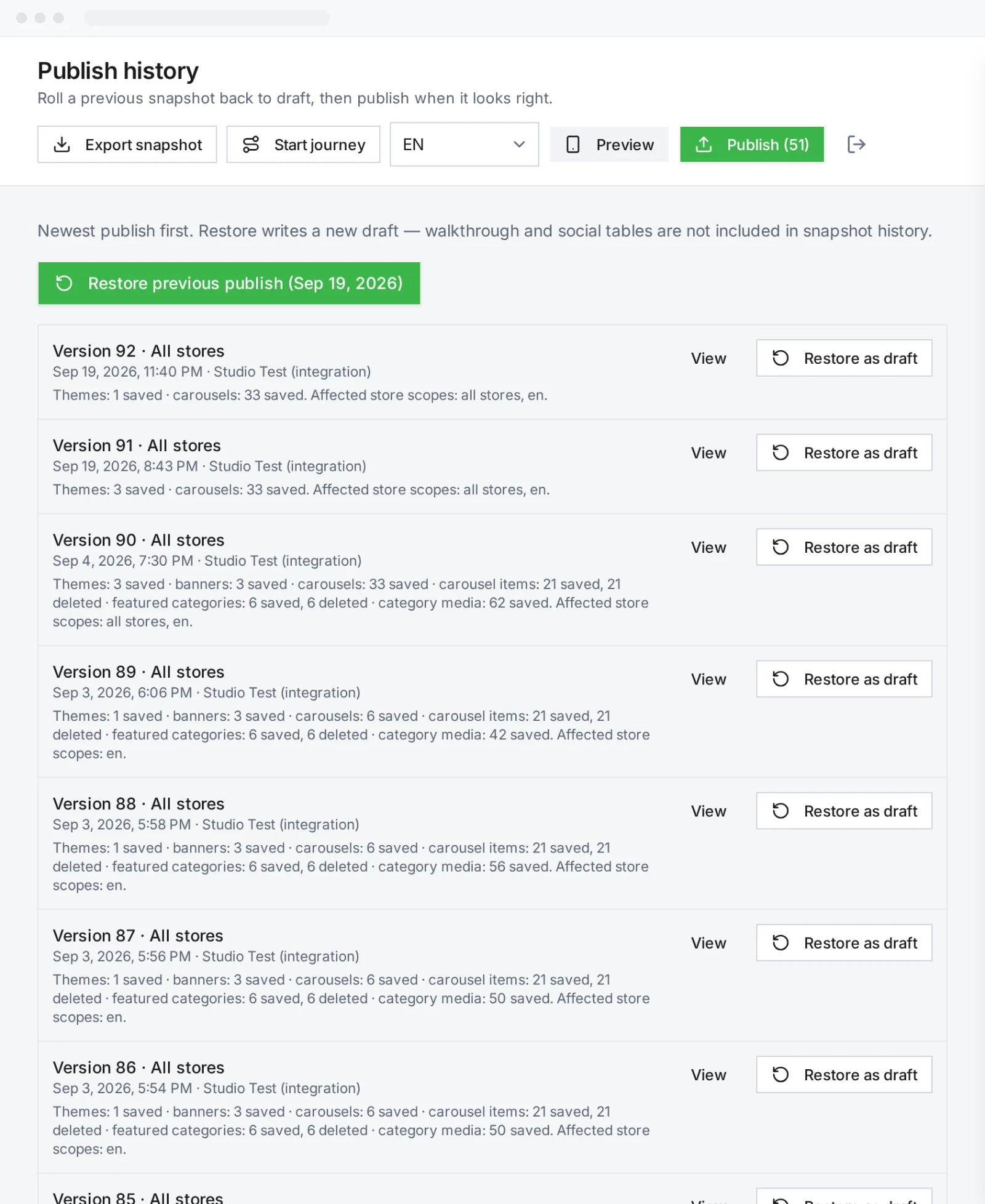
Task: View Version 91 snapshot
Action: (709, 453)
